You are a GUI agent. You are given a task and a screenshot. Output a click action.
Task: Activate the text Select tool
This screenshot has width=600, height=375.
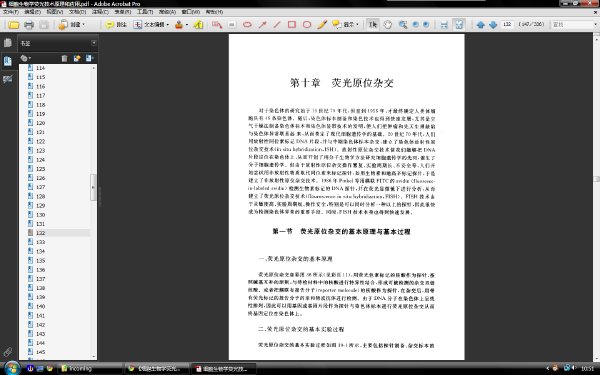pos(373,25)
